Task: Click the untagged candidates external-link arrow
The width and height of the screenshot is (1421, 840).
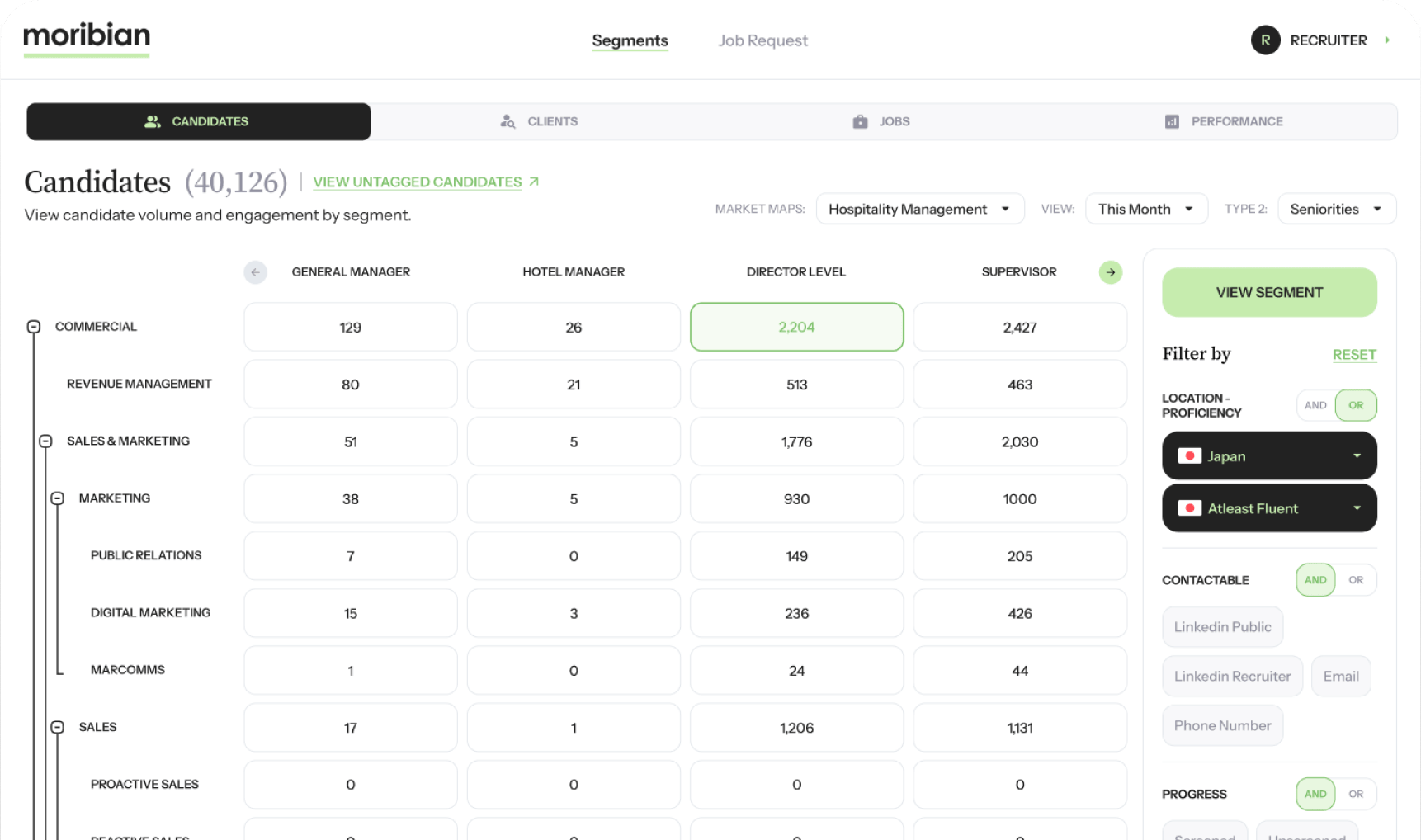Action: click(x=534, y=182)
